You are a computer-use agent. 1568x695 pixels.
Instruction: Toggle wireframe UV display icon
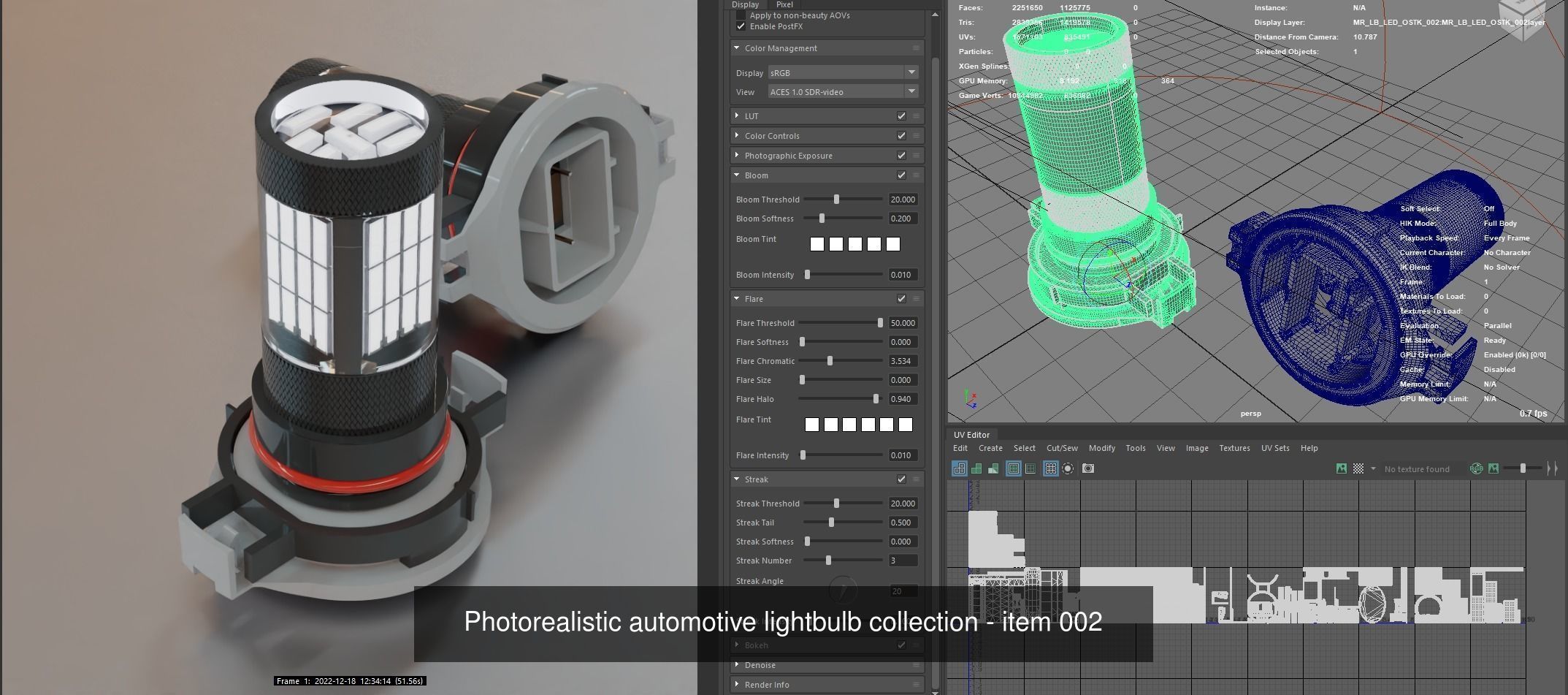click(1014, 468)
